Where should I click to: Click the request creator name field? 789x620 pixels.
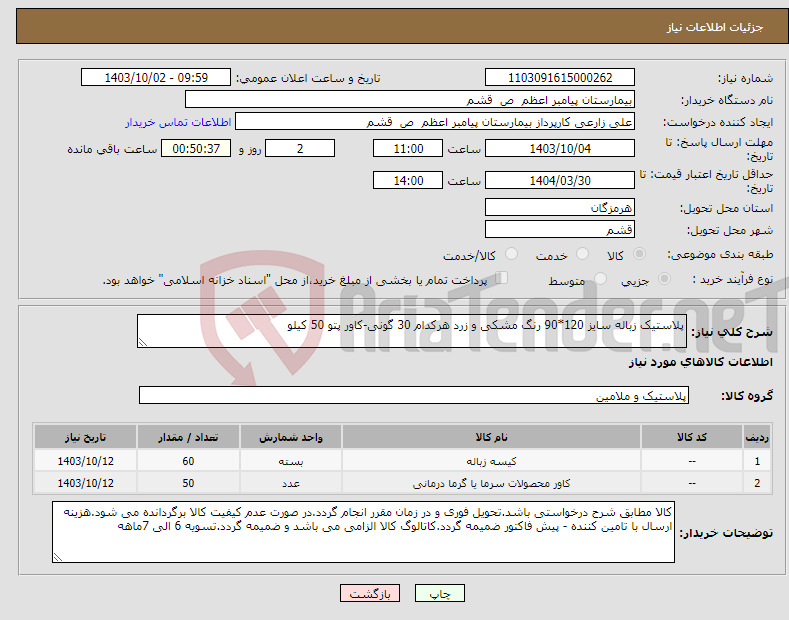pyautogui.click(x=435, y=122)
